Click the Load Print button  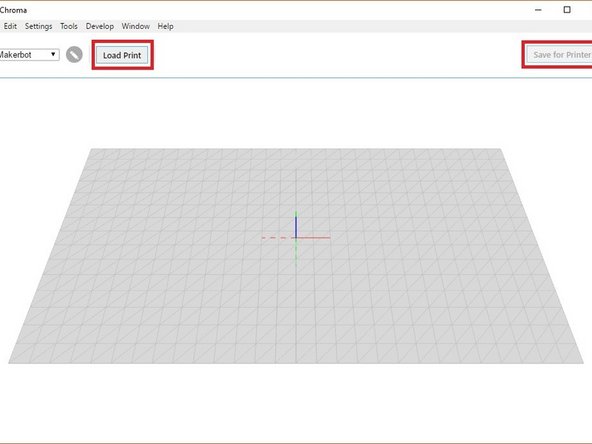click(122, 55)
